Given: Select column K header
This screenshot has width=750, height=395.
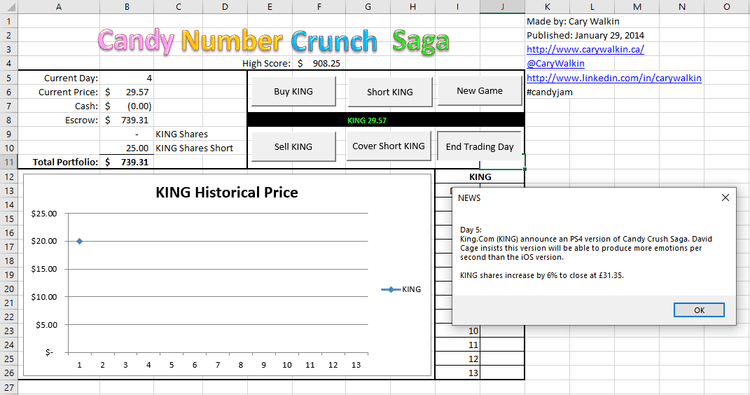Looking at the screenshot, I should (547, 7).
